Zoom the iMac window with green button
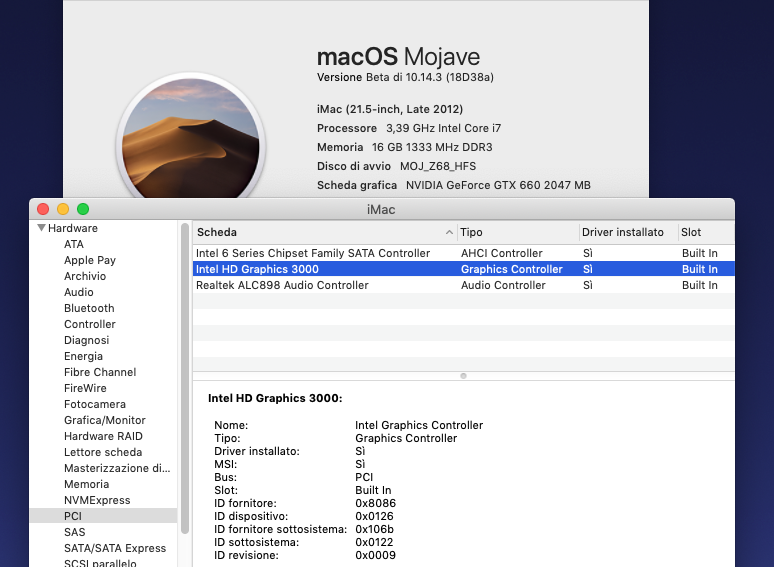This screenshot has height=567, width=774. point(83,209)
